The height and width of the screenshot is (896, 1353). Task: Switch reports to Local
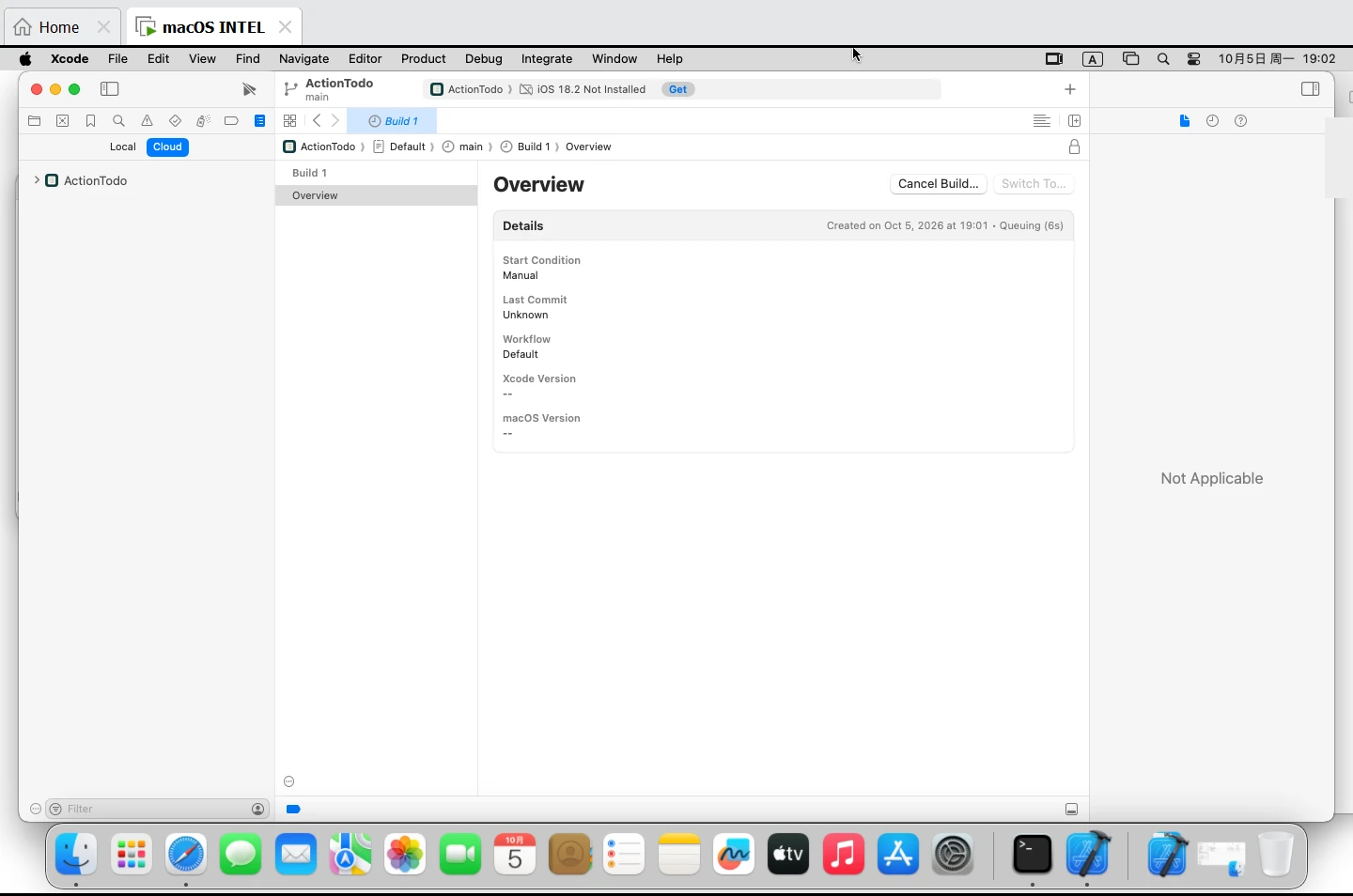point(123,147)
